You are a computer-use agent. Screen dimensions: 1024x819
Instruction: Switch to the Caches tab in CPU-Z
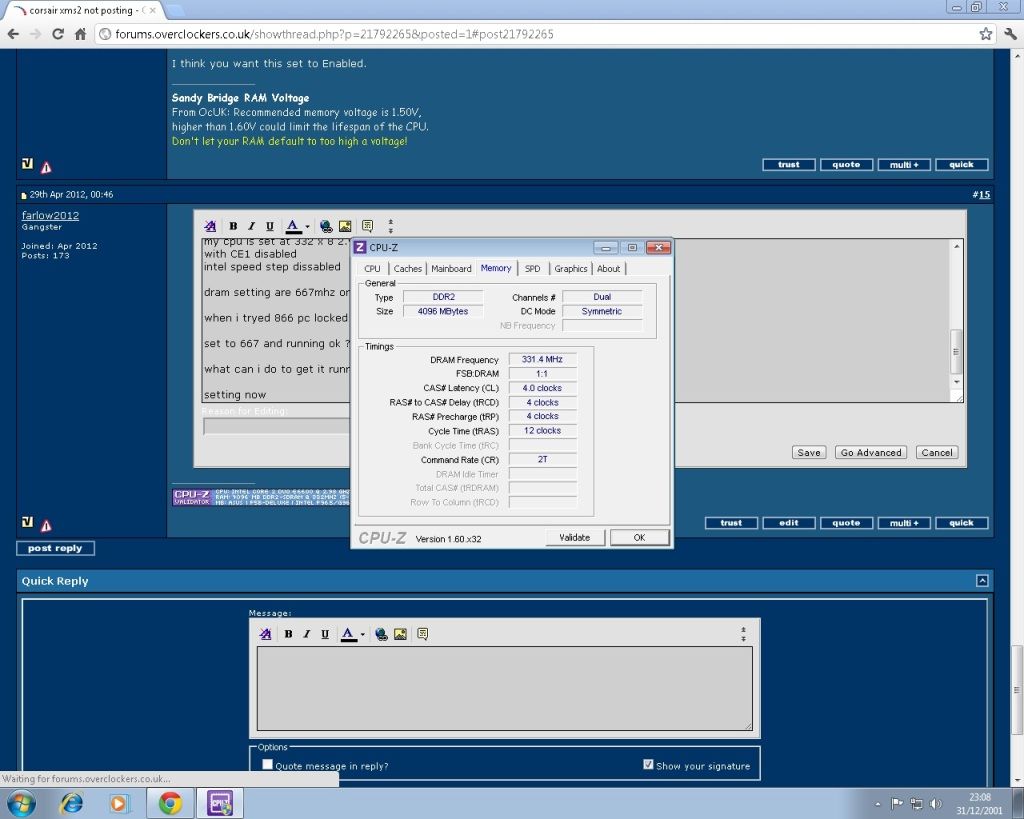coord(408,268)
